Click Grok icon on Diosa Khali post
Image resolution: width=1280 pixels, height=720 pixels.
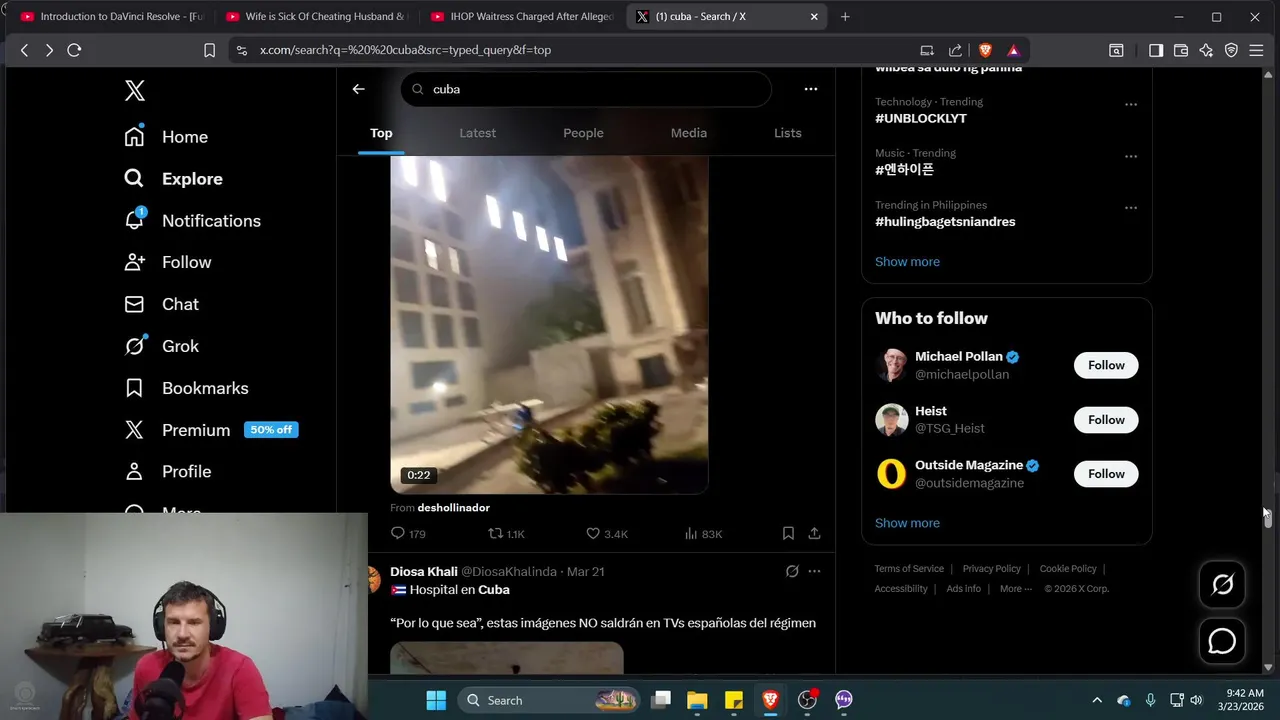point(792,571)
